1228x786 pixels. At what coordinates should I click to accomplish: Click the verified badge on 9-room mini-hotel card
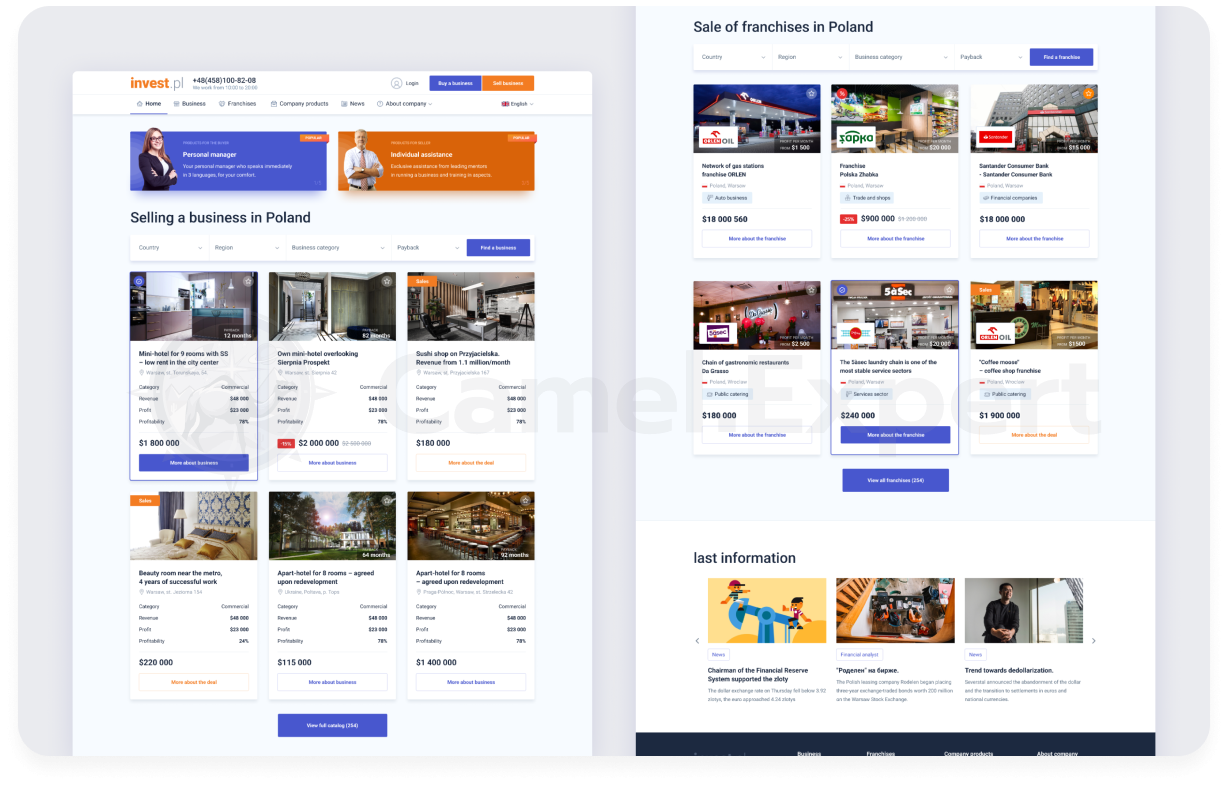point(139,281)
